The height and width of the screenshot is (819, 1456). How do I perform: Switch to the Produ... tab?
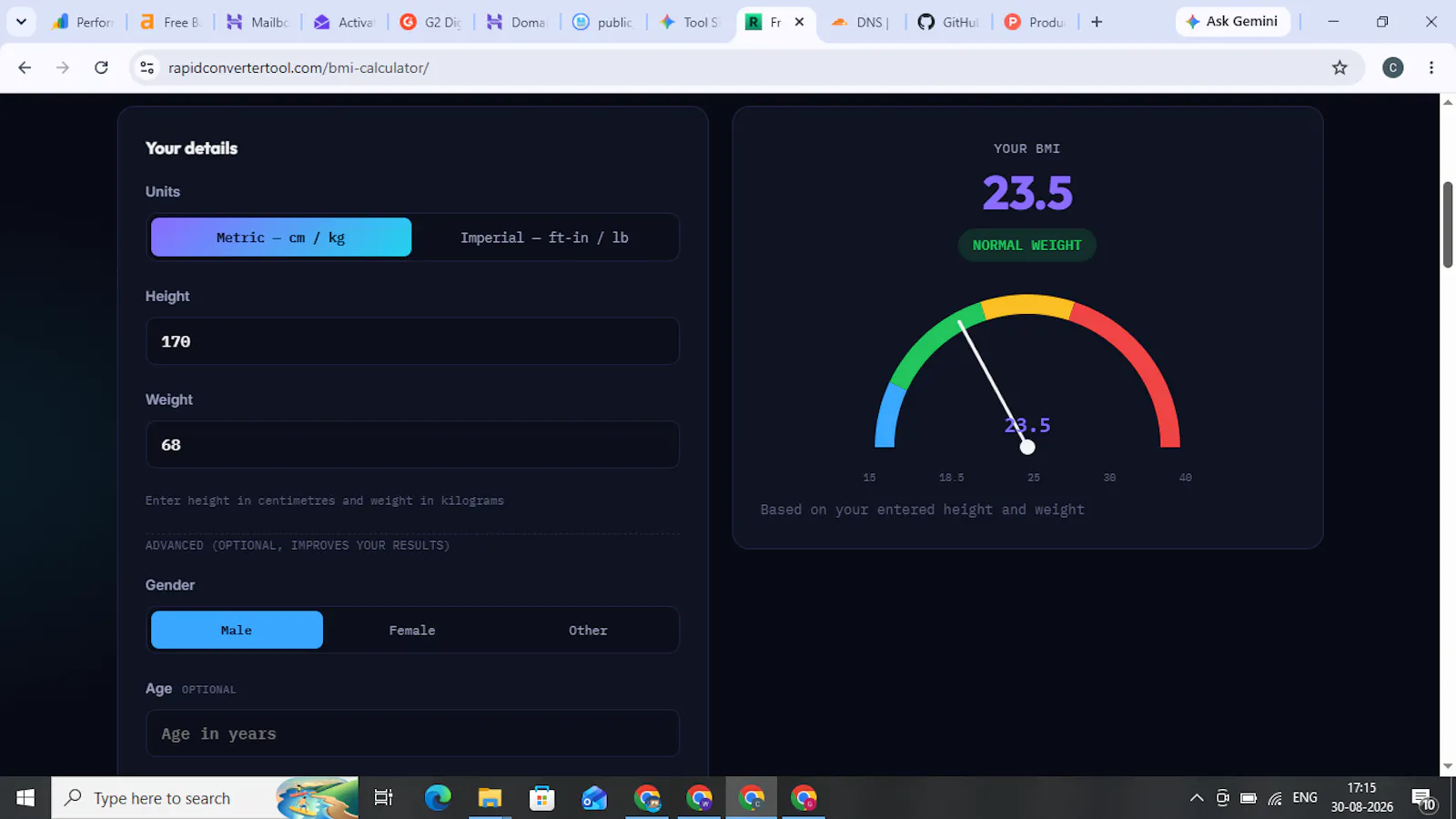[1036, 22]
